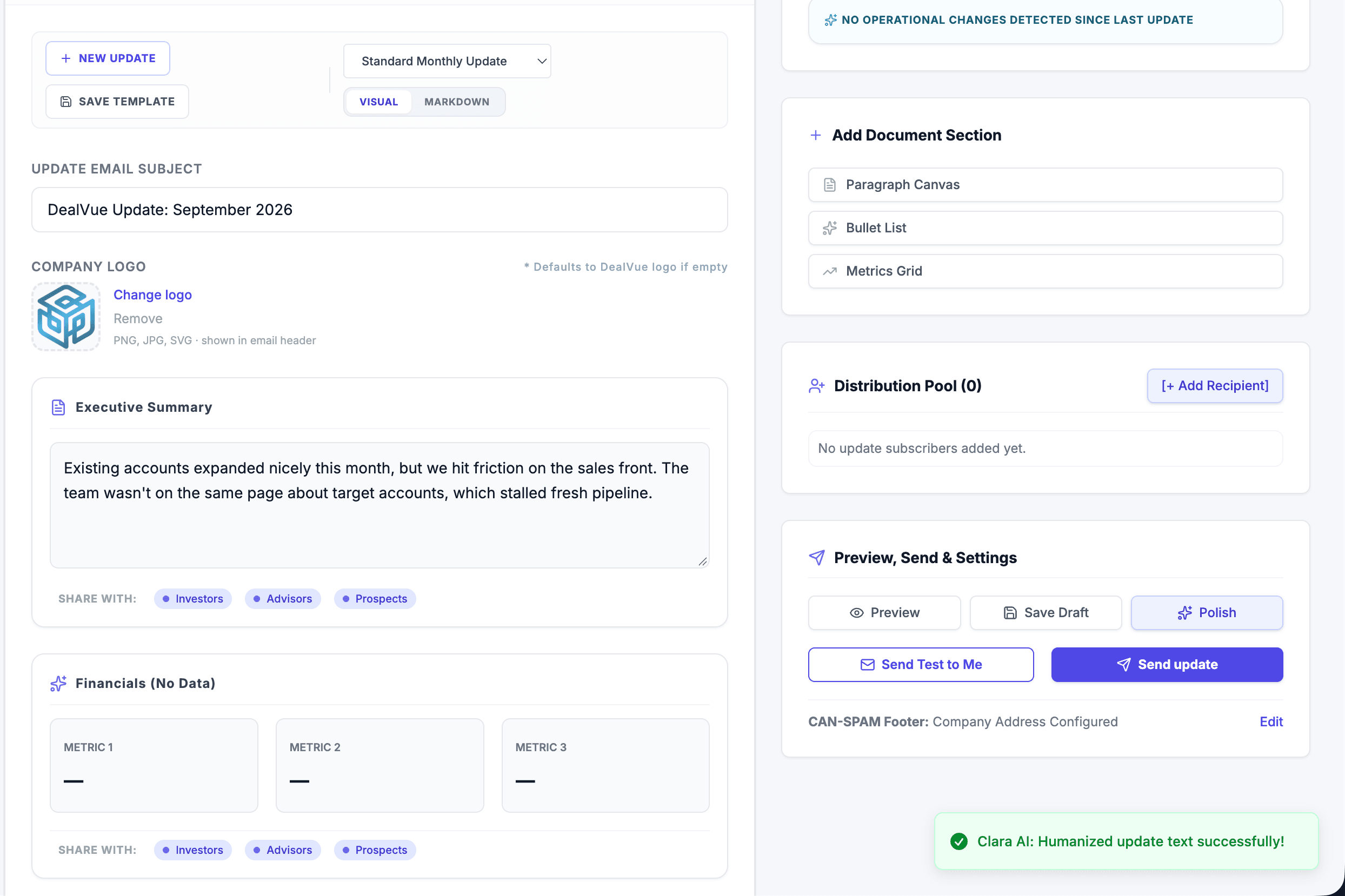This screenshot has height=896, width=1345.
Task: Toggle Advisors sharing for Financials section
Action: [283, 850]
